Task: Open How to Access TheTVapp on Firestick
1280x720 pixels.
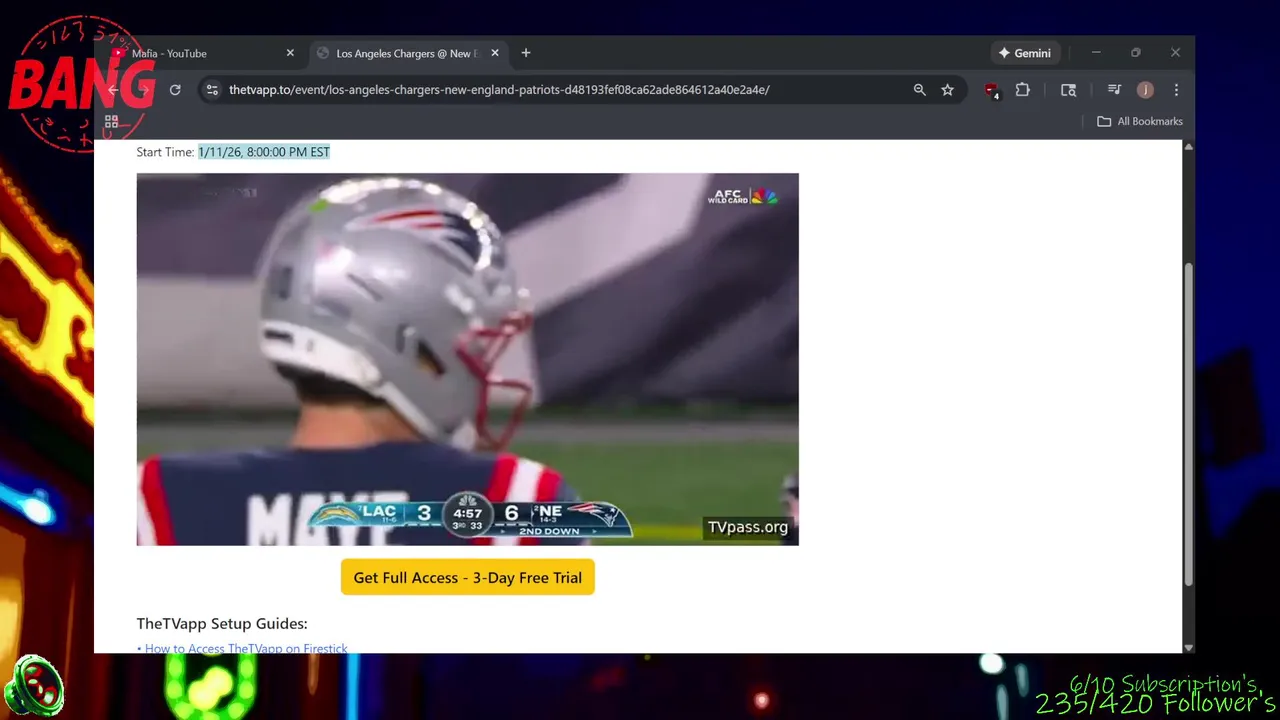Action: [x=246, y=648]
